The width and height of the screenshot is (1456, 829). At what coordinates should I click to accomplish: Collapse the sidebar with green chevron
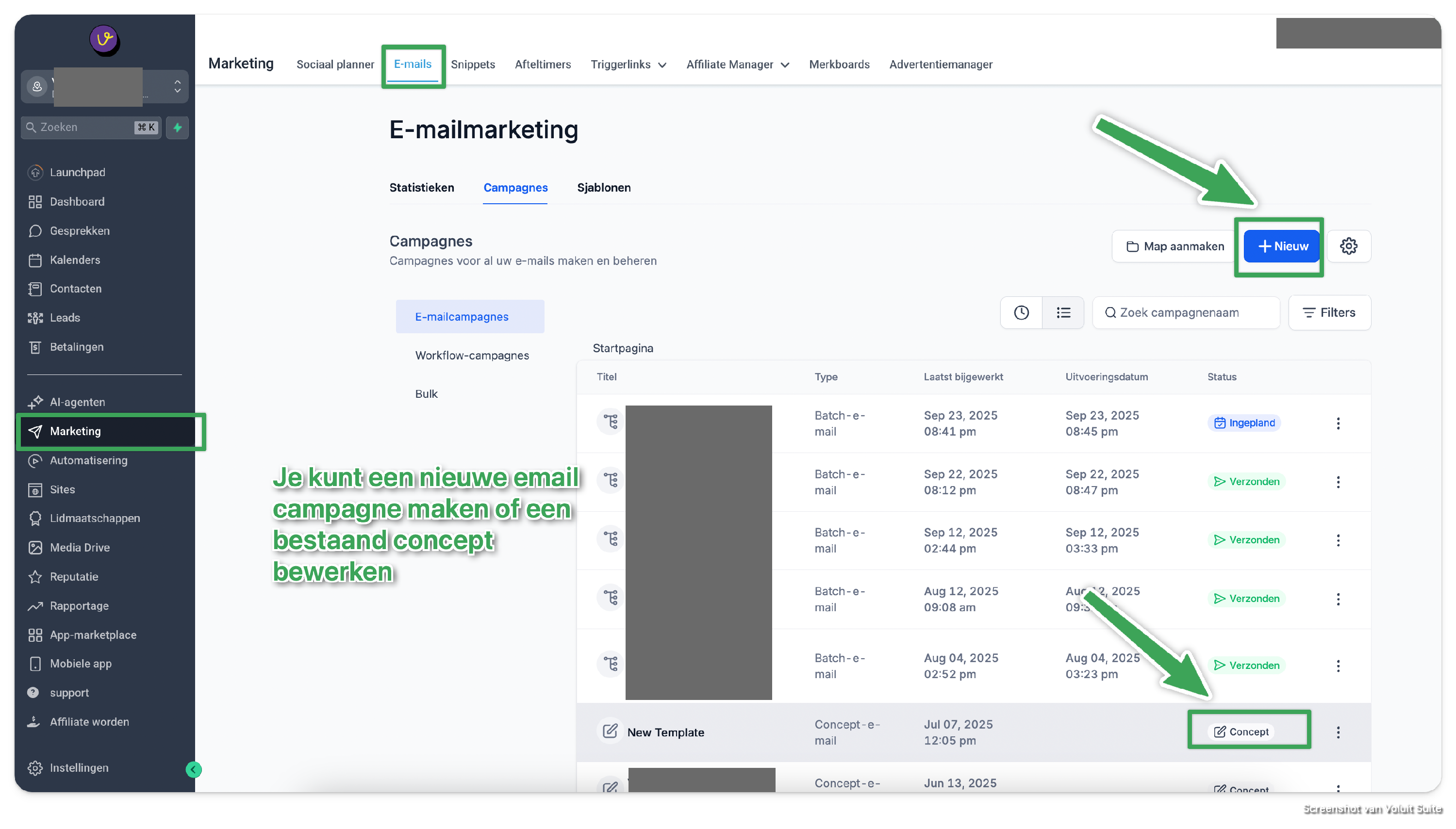(194, 769)
